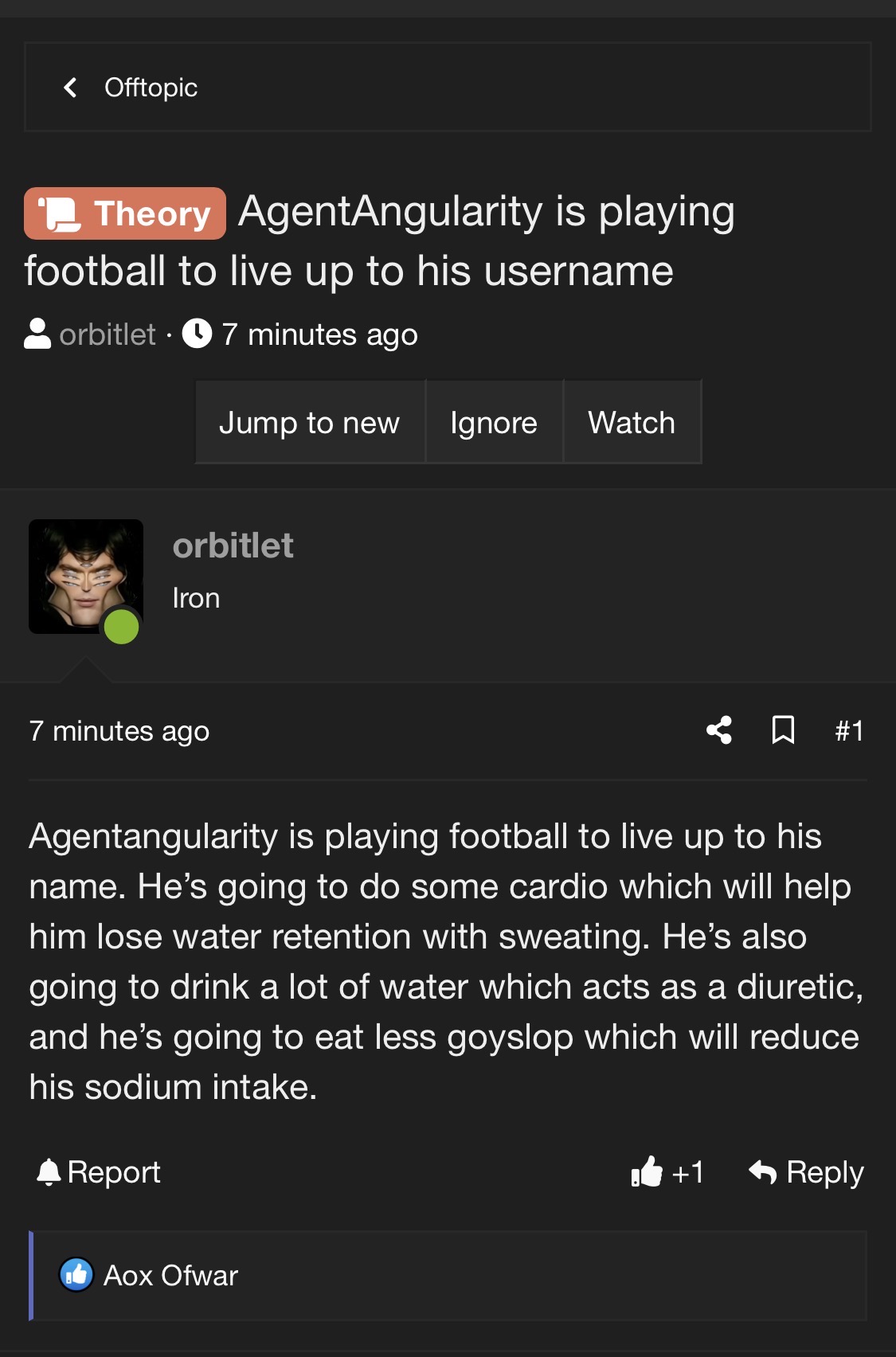Open orbitlet username in post header

coord(233,546)
